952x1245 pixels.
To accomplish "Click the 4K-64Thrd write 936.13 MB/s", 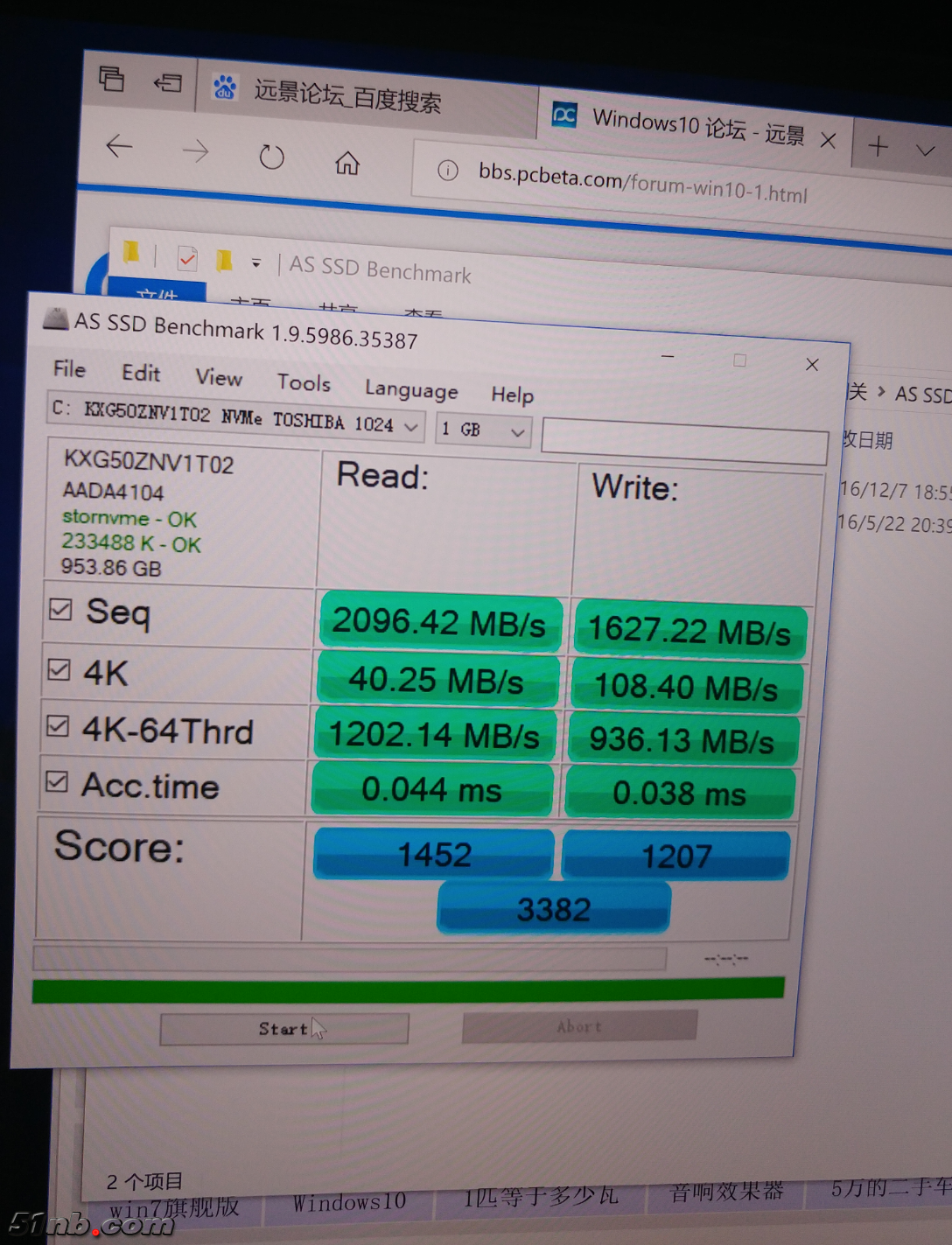I will coord(682,740).
